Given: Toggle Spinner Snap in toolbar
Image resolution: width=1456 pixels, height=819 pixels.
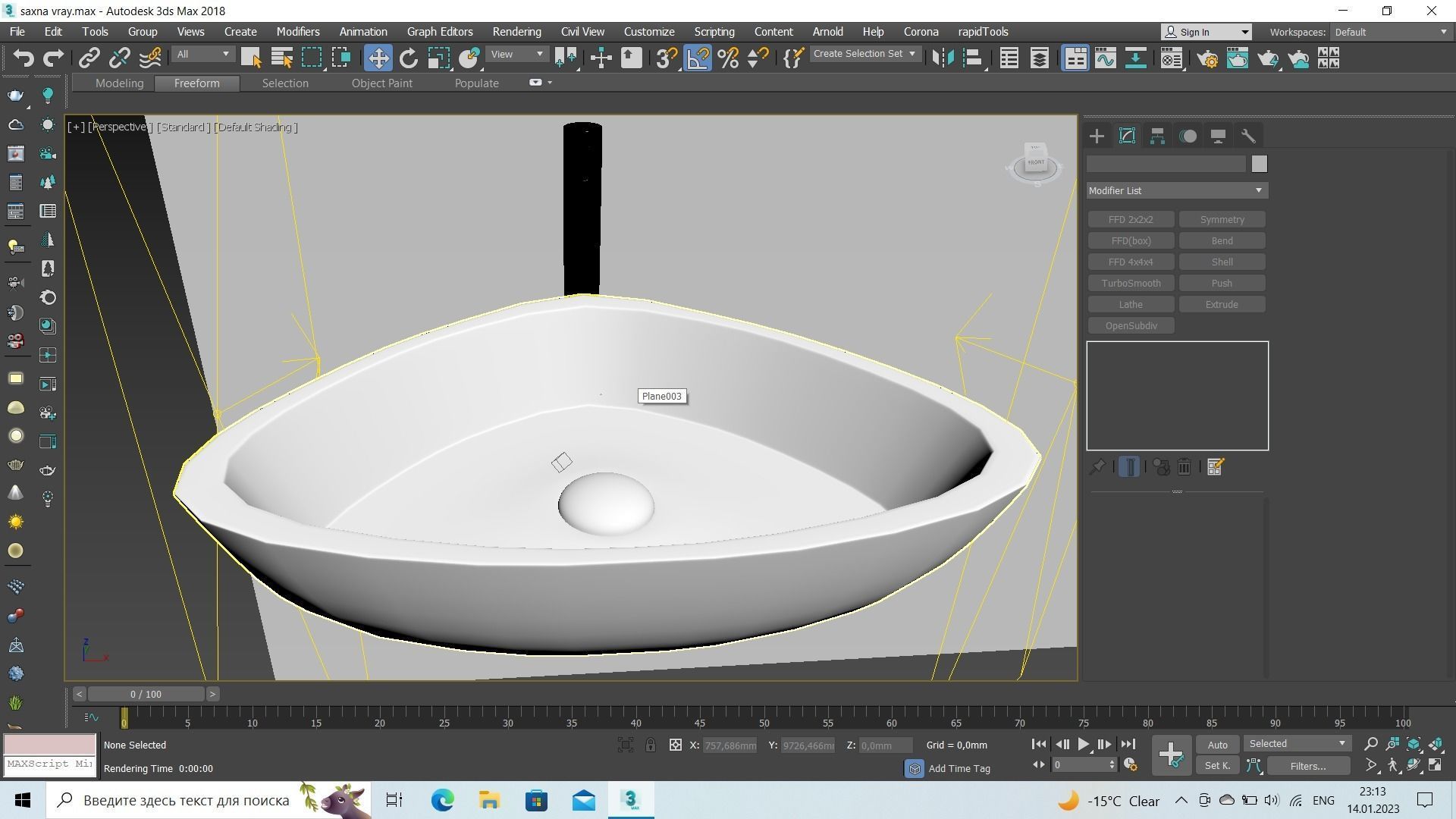Looking at the screenshot, I should tap(758, 58).
